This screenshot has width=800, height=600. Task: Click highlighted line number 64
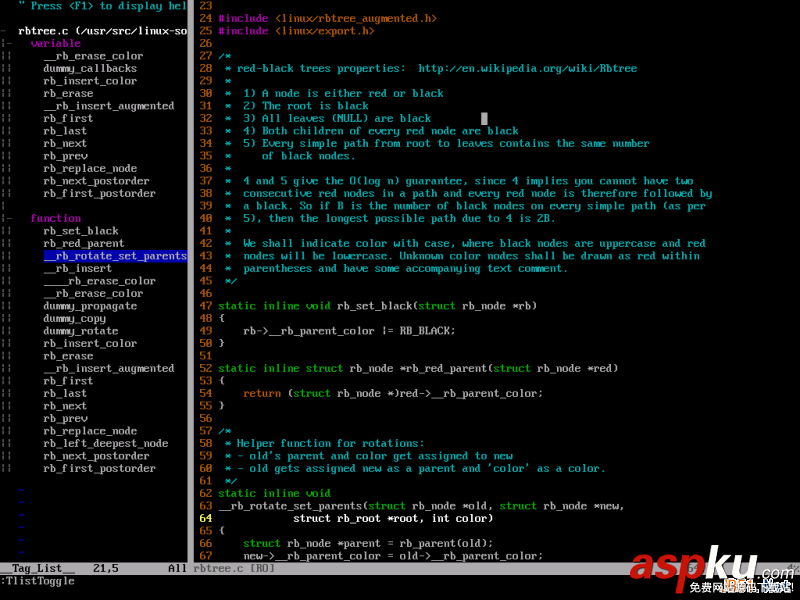tap(206, 518)
